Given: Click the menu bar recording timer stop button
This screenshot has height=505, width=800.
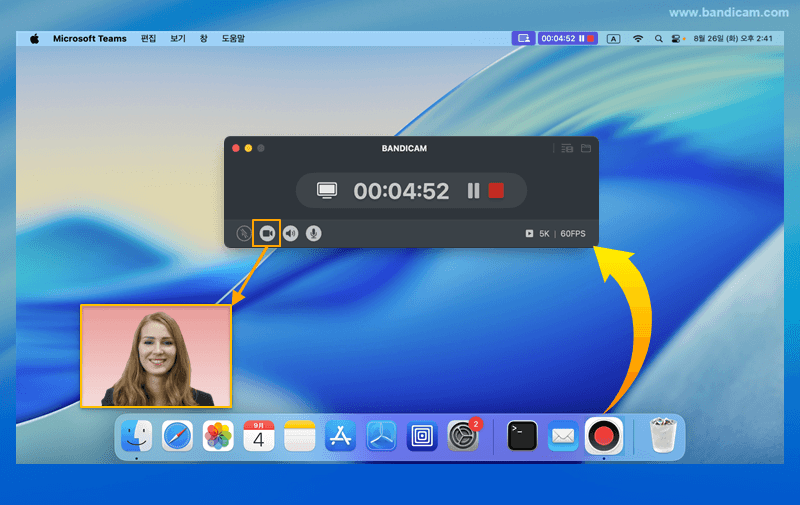Looking at the screenshot, I should coord(592,38).
